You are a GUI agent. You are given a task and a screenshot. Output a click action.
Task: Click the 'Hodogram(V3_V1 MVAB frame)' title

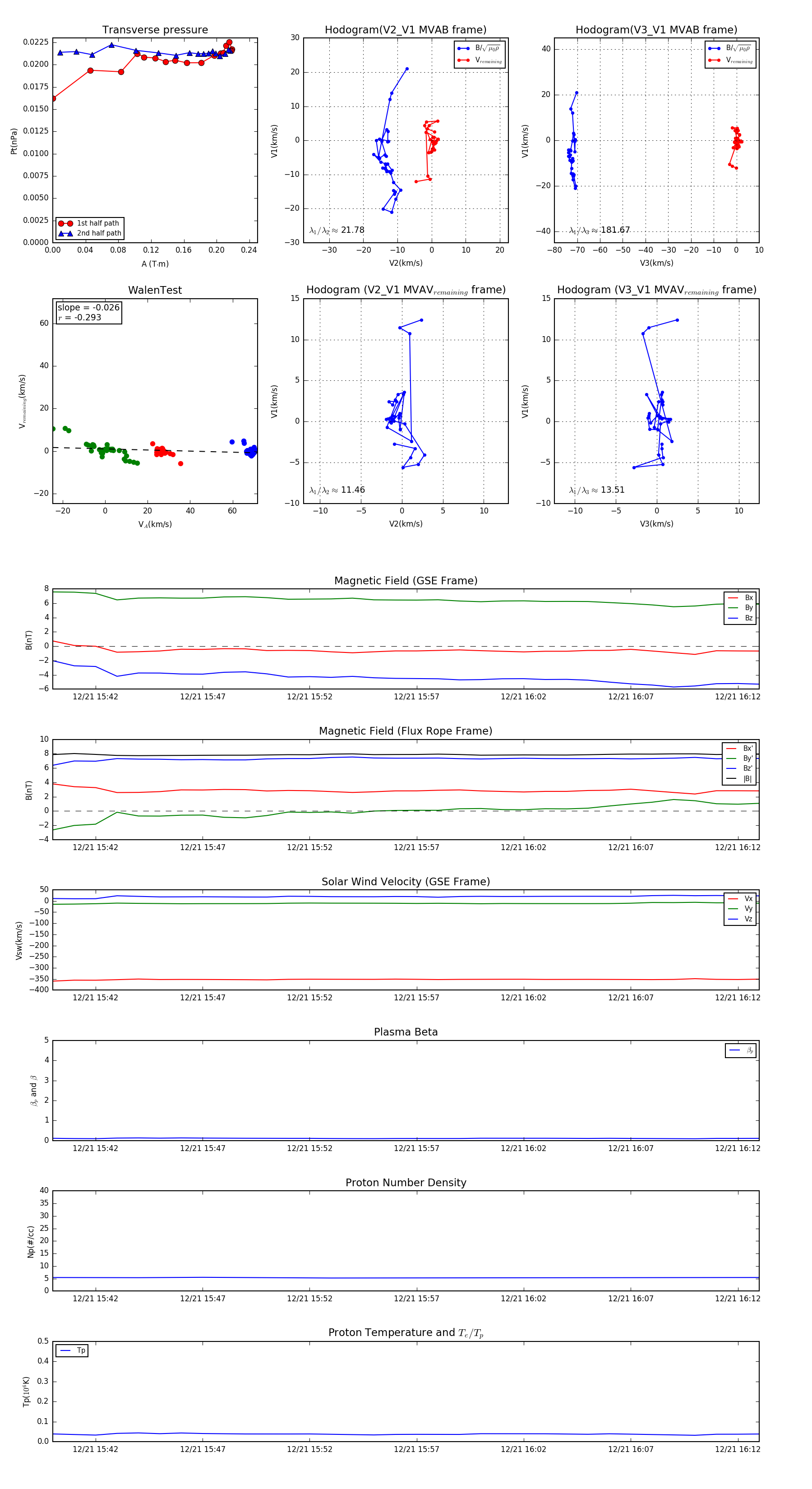coord(656,30)
